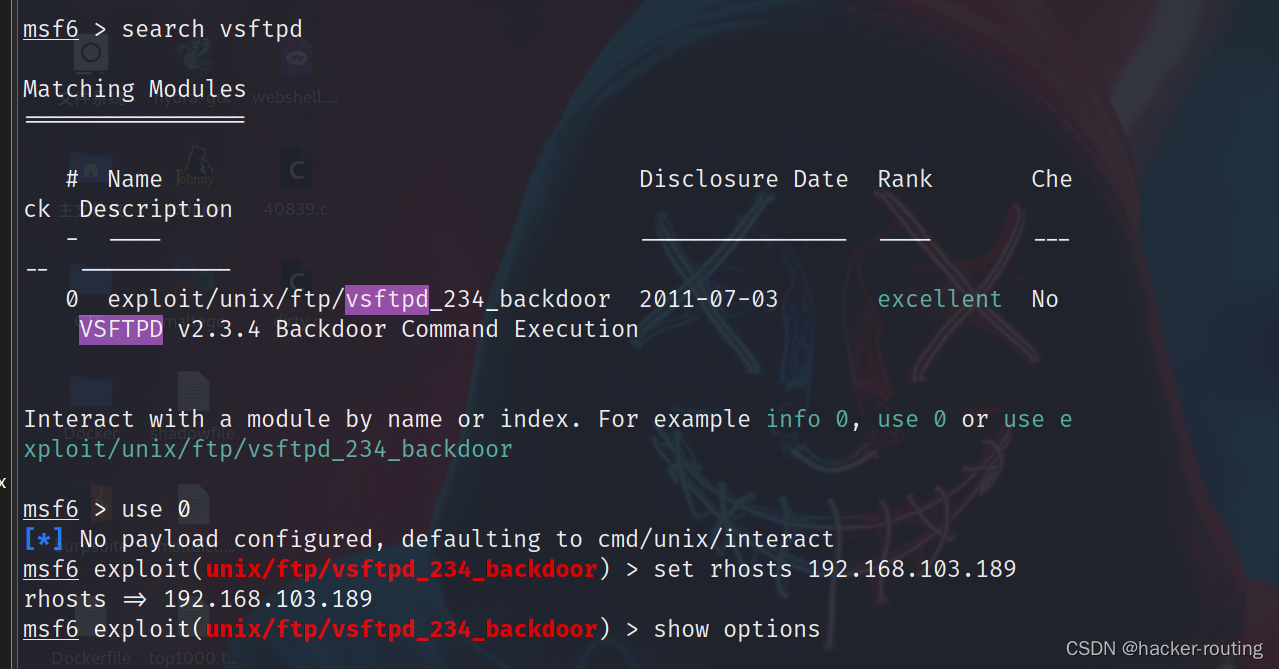Click the Dockerfile label at bottom
The height and width of the screenshot is (669, 1279).
[92, 659]
